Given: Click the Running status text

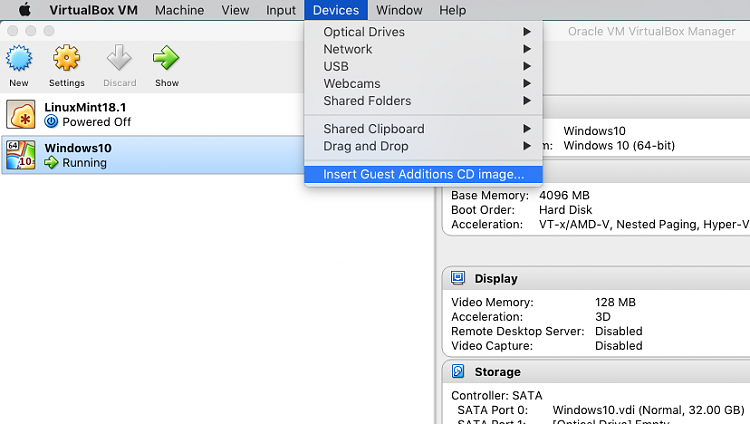Looking at the screenshot, I should click(x=85, y=163).
